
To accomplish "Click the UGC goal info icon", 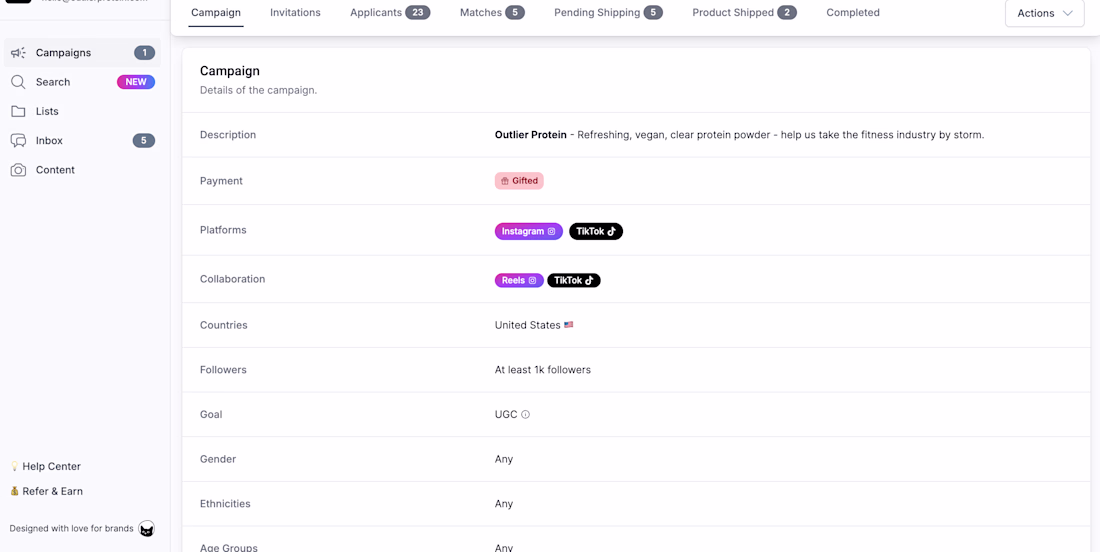I will [x=525, y=415].
